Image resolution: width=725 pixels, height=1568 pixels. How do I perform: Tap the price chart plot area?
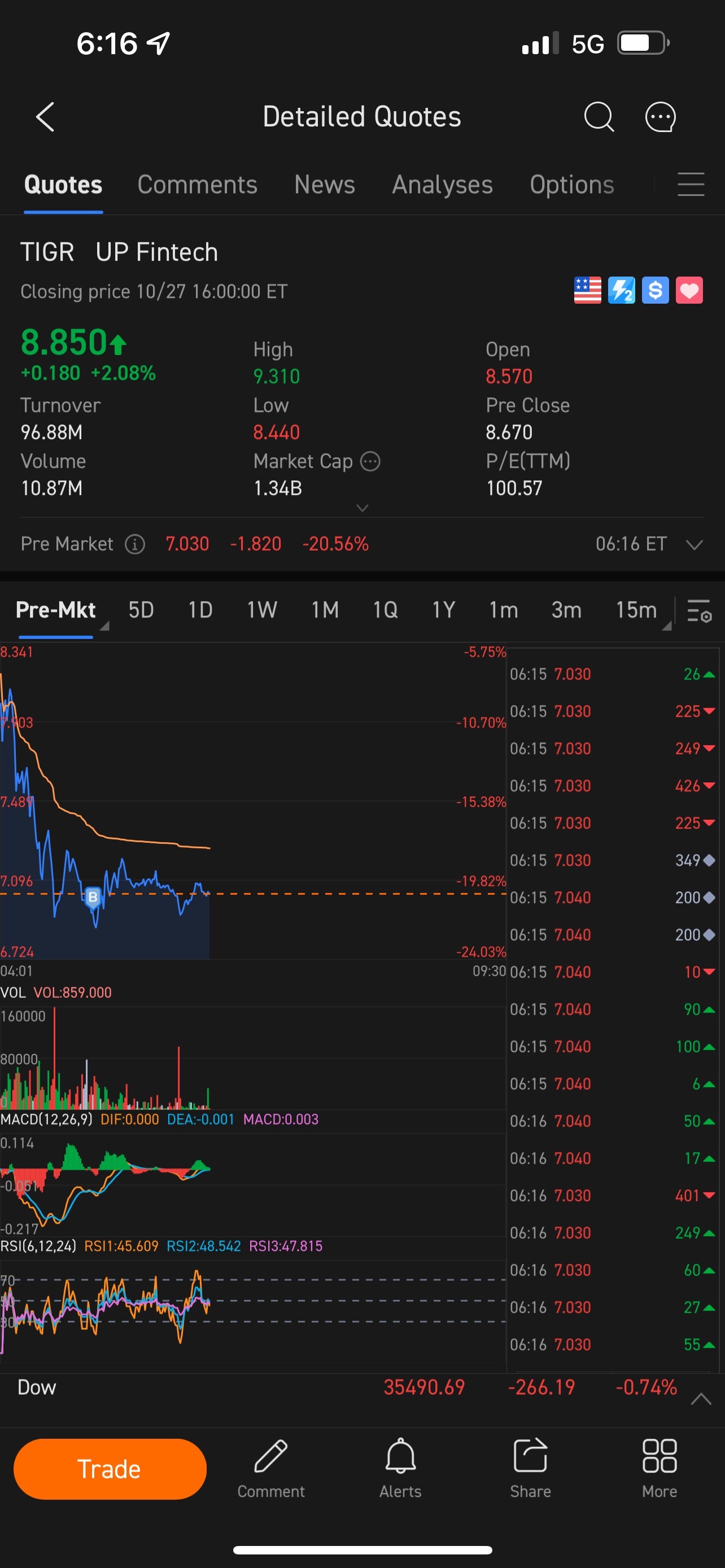[252, 802]
